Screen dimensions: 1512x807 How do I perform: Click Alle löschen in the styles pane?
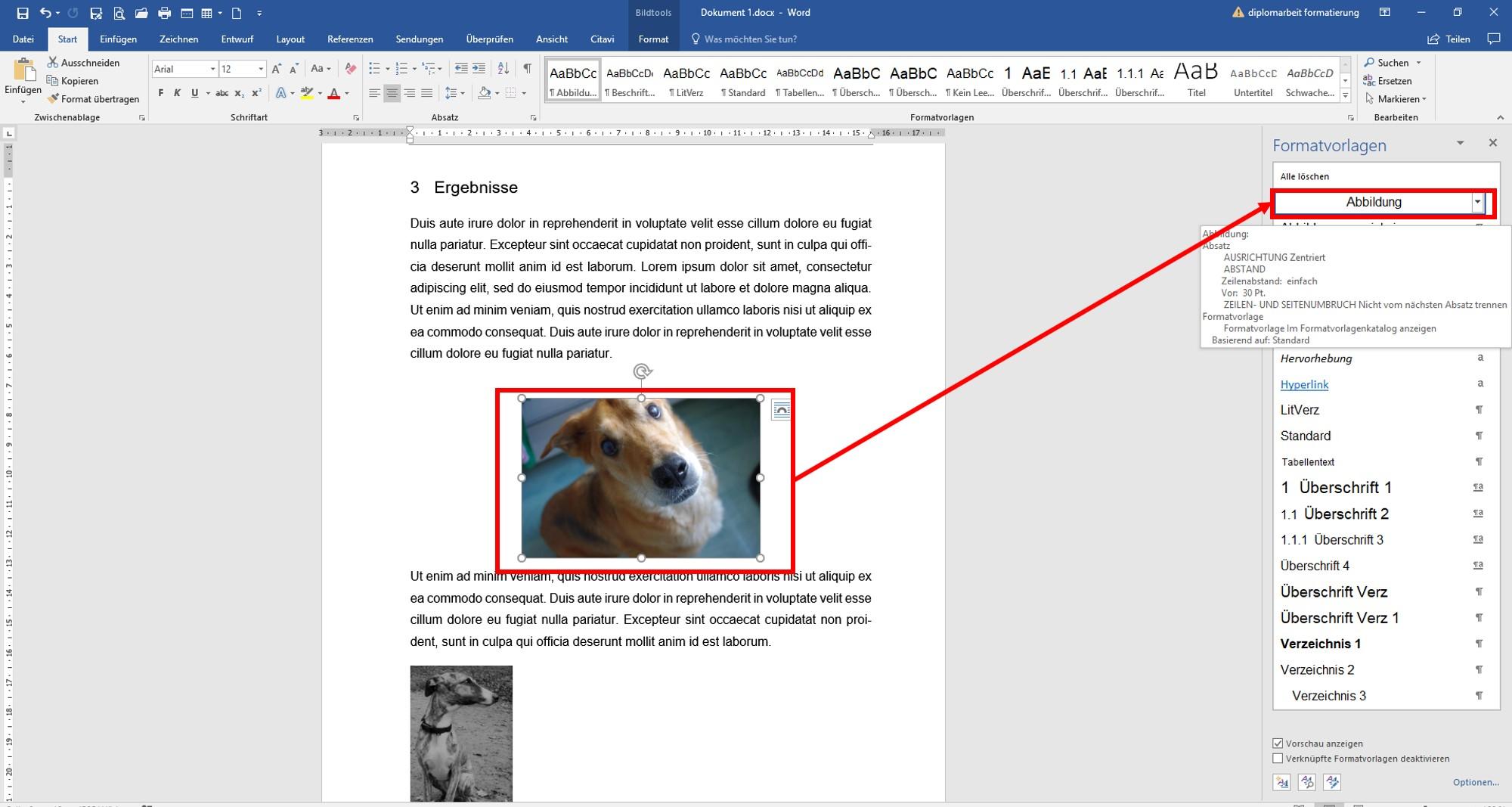pos(1305,175)
